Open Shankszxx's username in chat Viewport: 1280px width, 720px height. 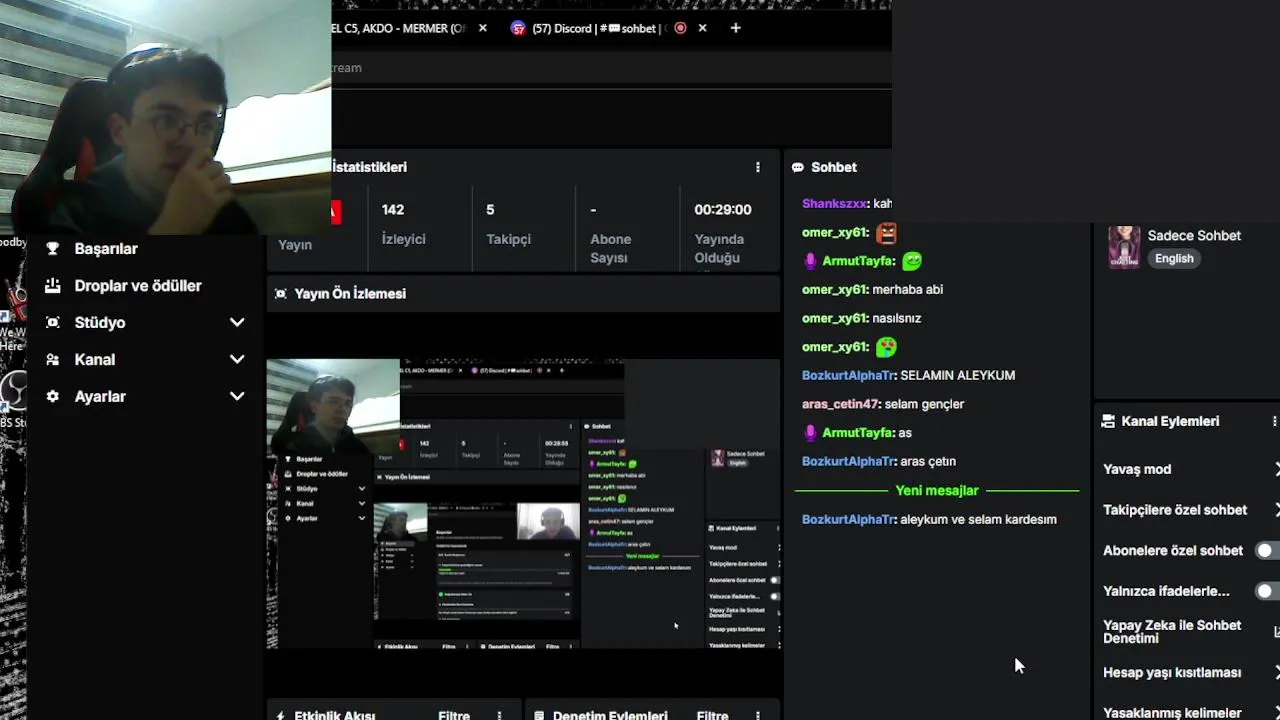pos(834,203)
